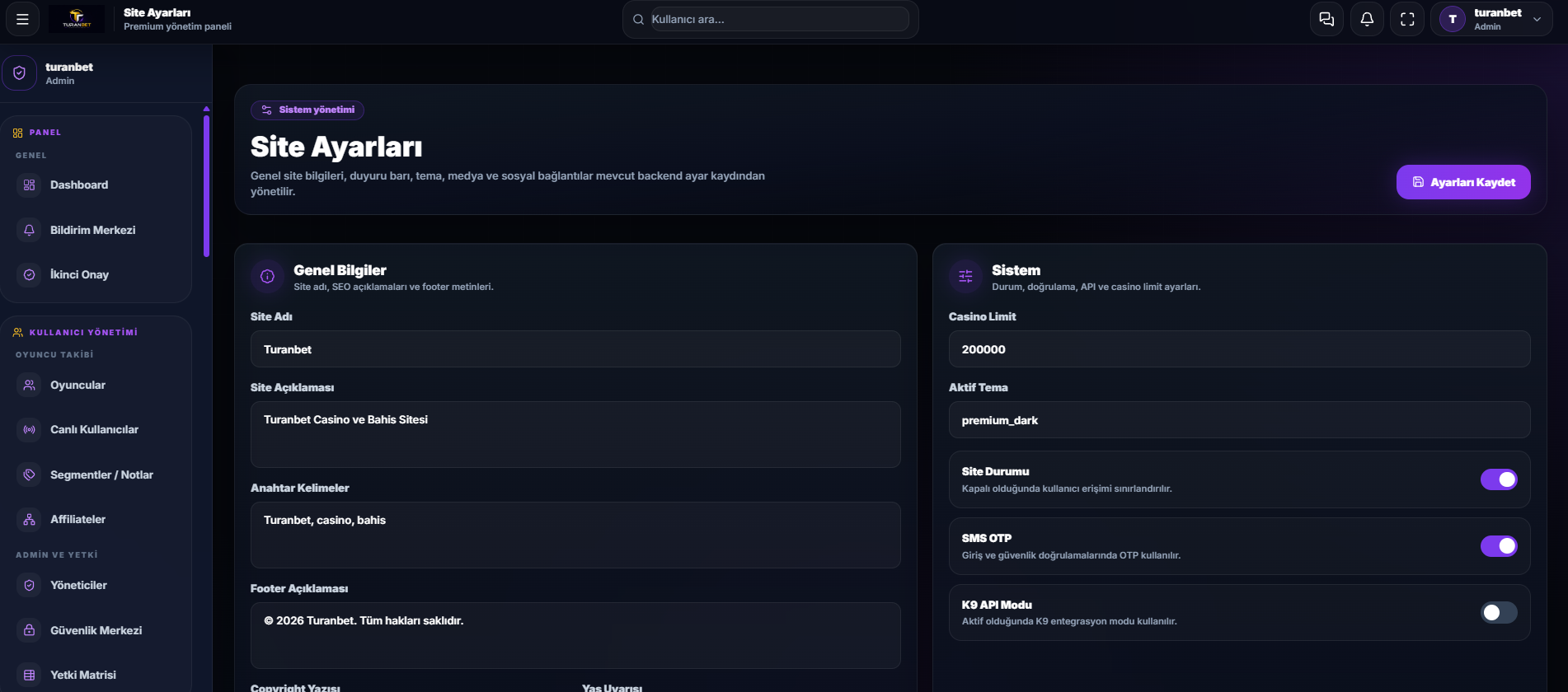Open the hamburger menu in the header
Image resolution: width=1568 pixels, height=692 pixels.
(22, 19)
